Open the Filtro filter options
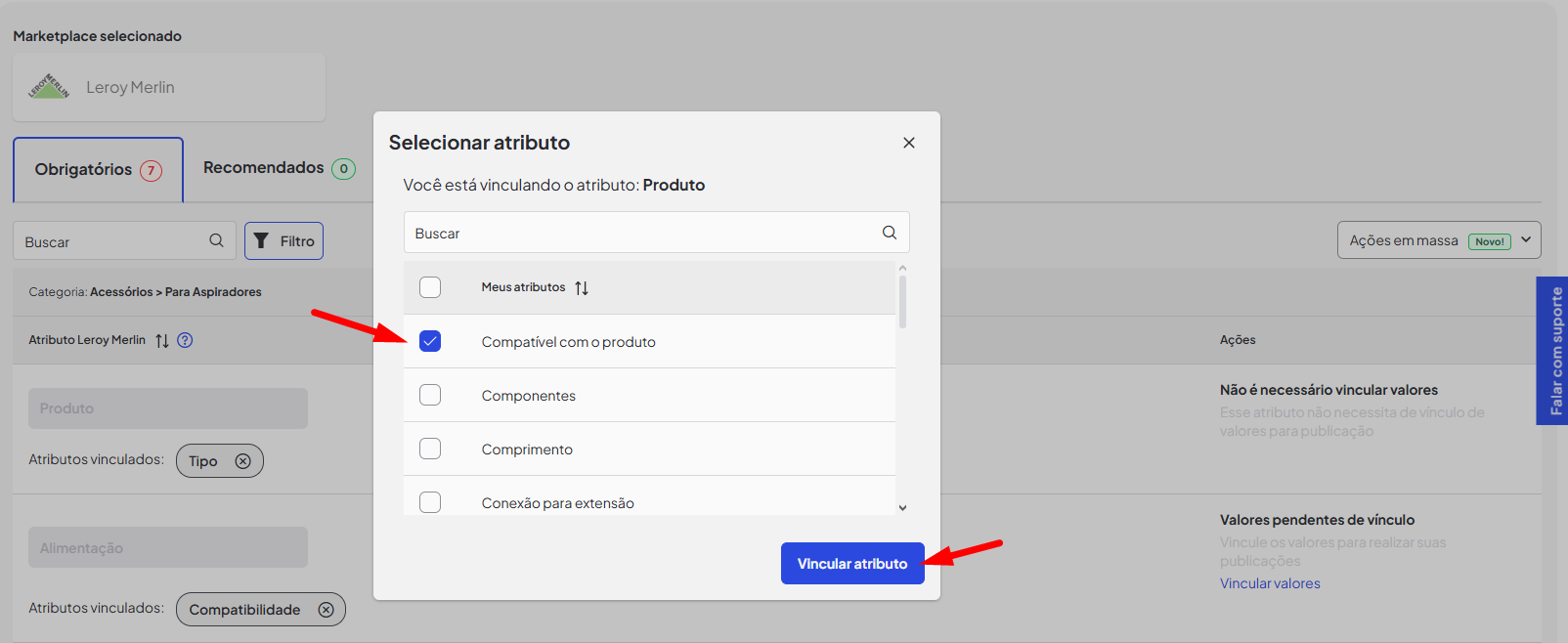This screenshot has width=1568, height=643. pyautogui.click(x=283, y=241)
